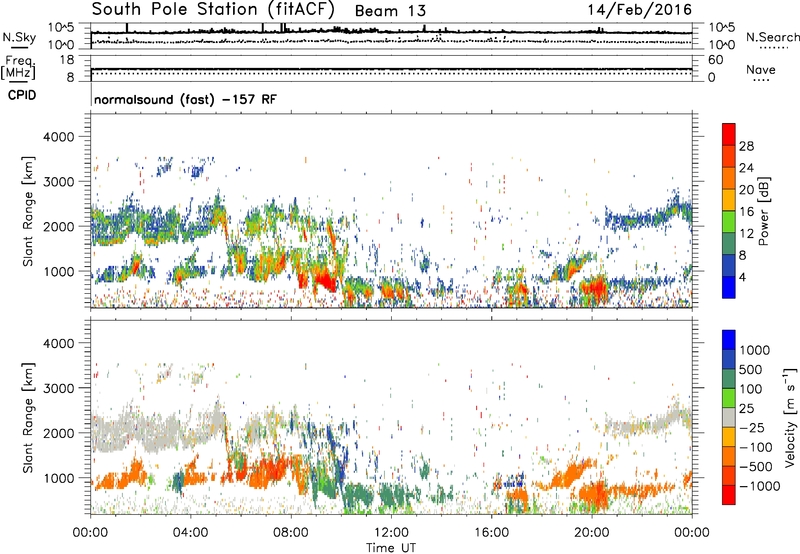Click the N.Search legend label

[773, 37]
